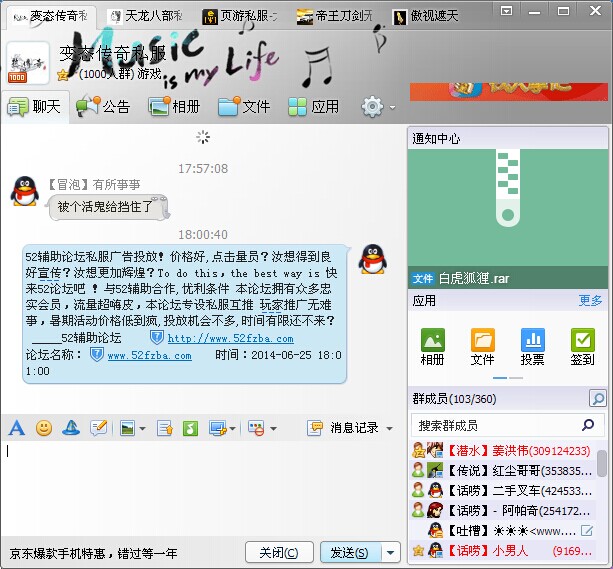Click the message blocking settings icon
This screenshot has width=613, height=569.
tap(256, 429)
